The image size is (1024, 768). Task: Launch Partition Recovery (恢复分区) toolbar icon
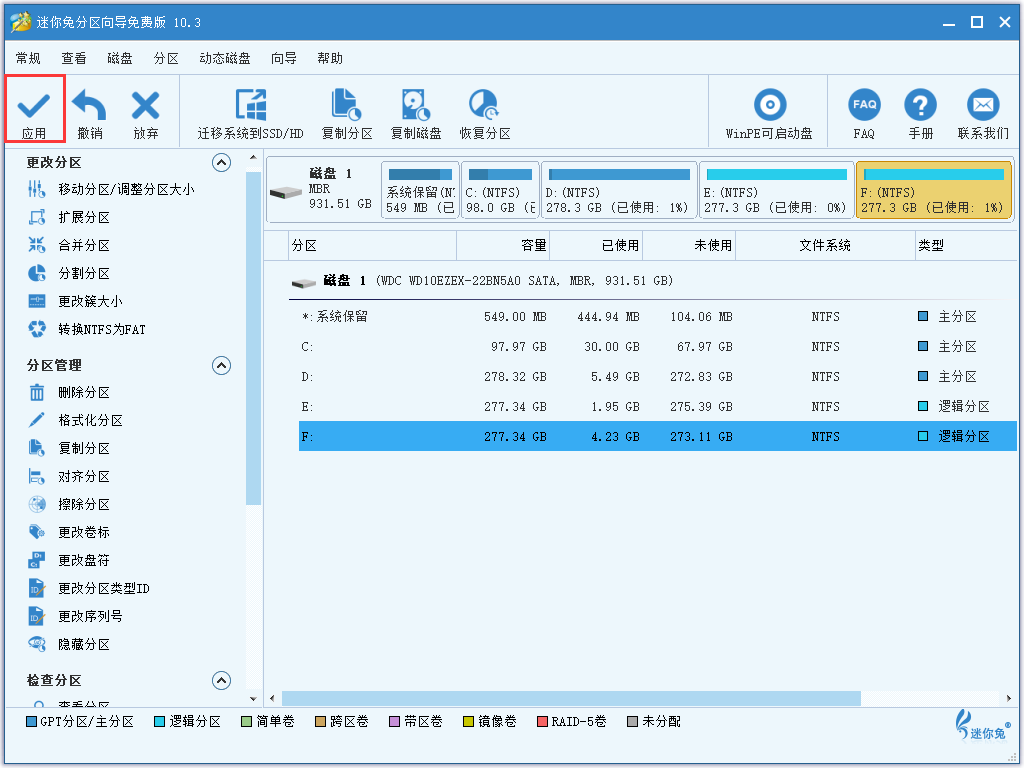(484, 104)
